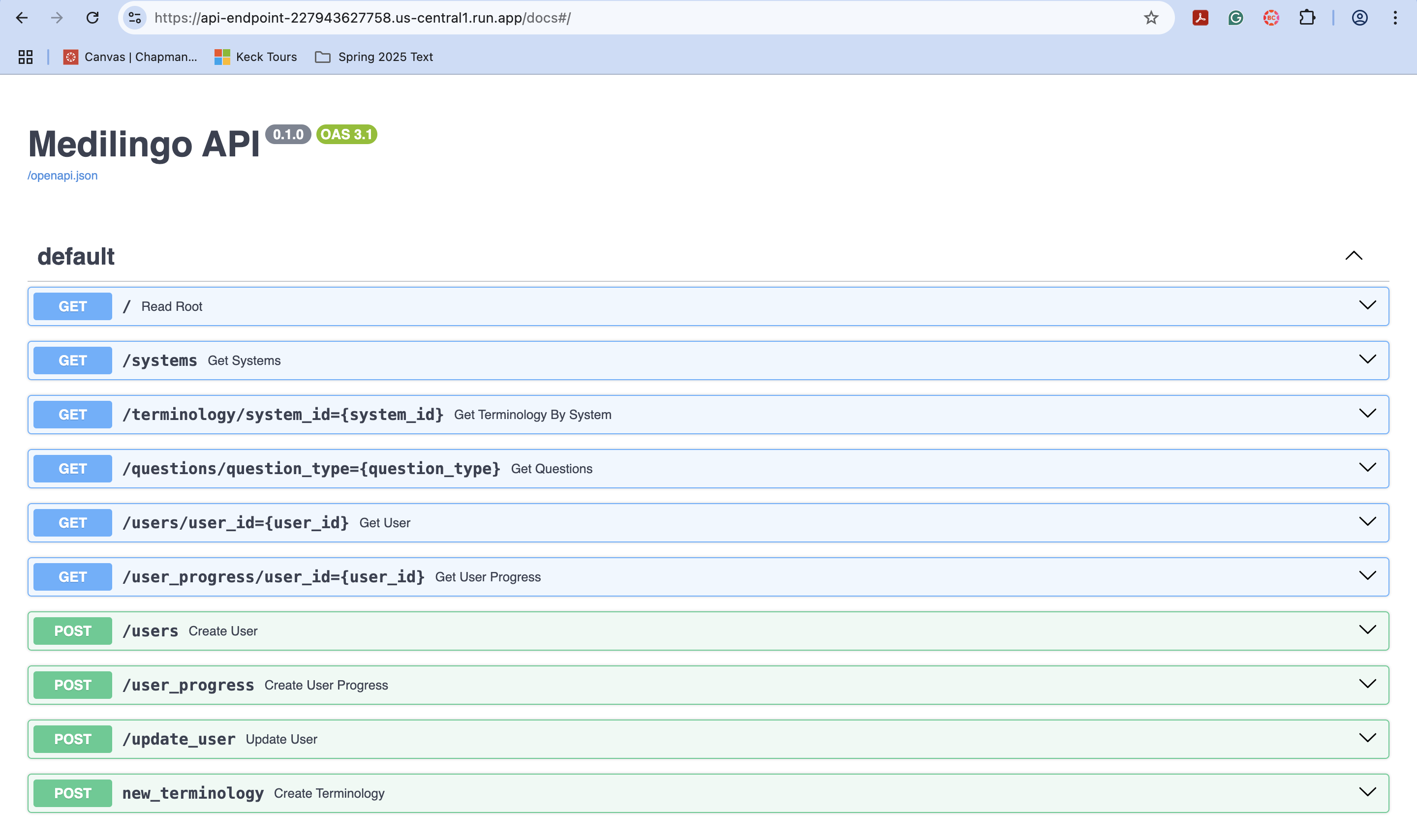Expand the new_terminology endpoint chevron
The width and height of the screenshot is (1417, 840).
[x=1367, y=792]
